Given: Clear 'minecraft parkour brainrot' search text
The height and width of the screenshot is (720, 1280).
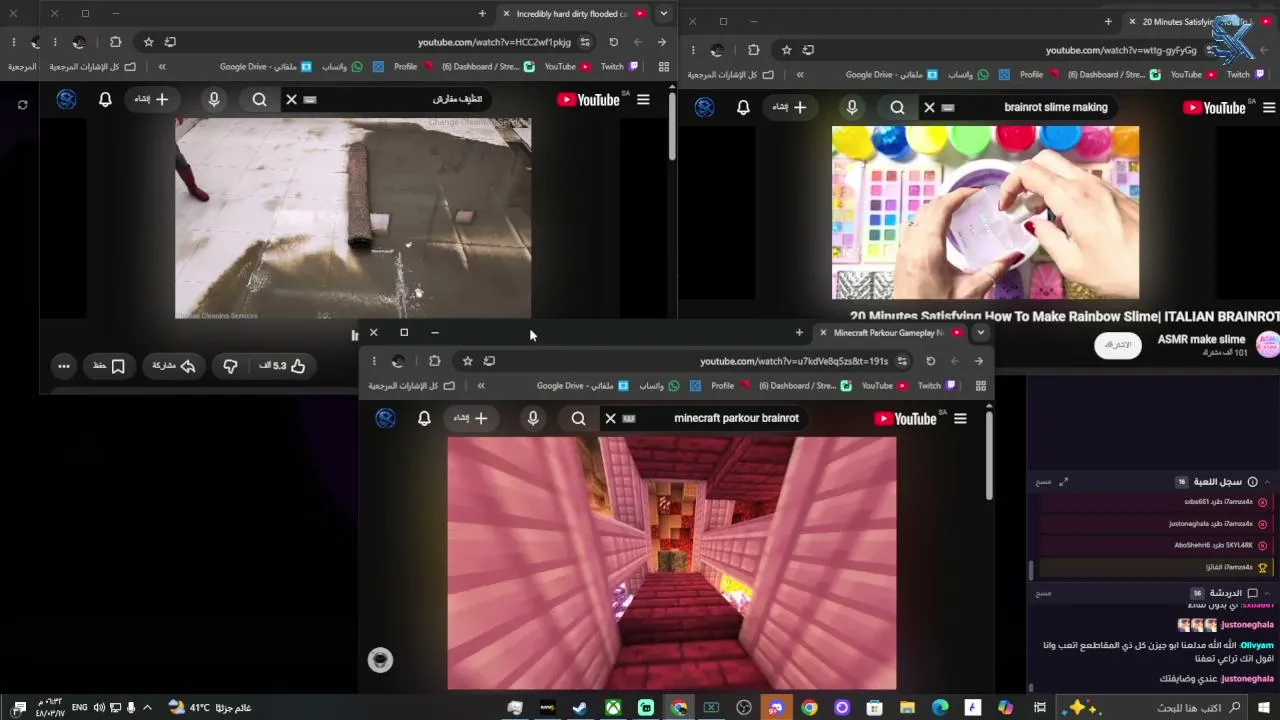Looking at the screenshot, I should click(610, 419).
